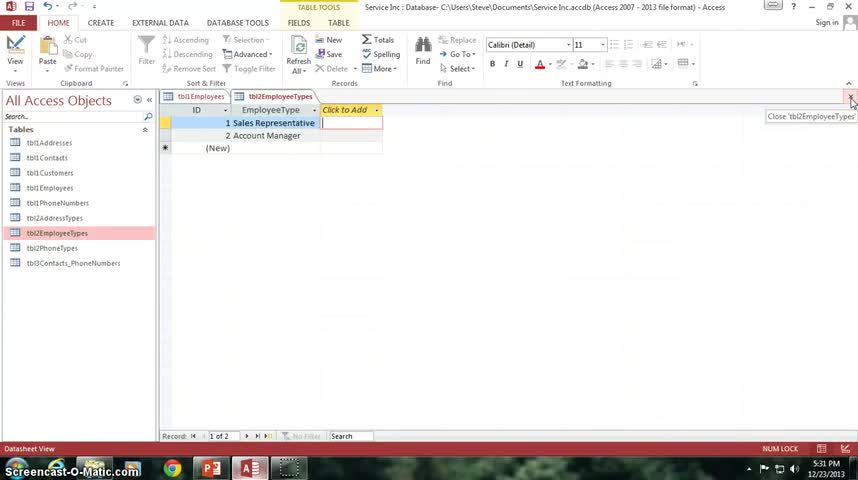The image size is (858, 480).
Task: Toggle Italic formatting
Action: (506, 64)
